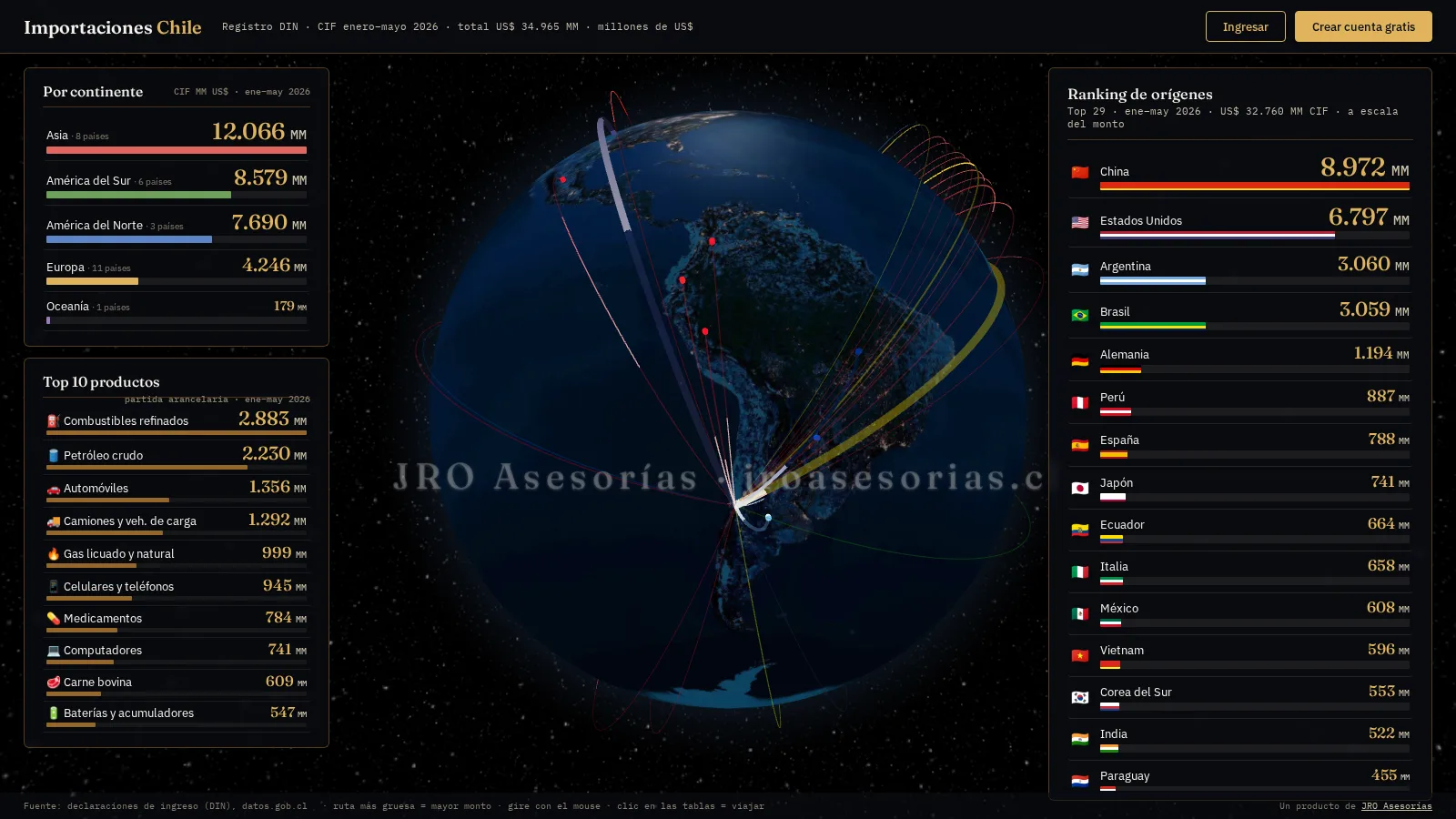Click the Perú flag icon
1456x819 pixels.
click(x=1080, y=402)
